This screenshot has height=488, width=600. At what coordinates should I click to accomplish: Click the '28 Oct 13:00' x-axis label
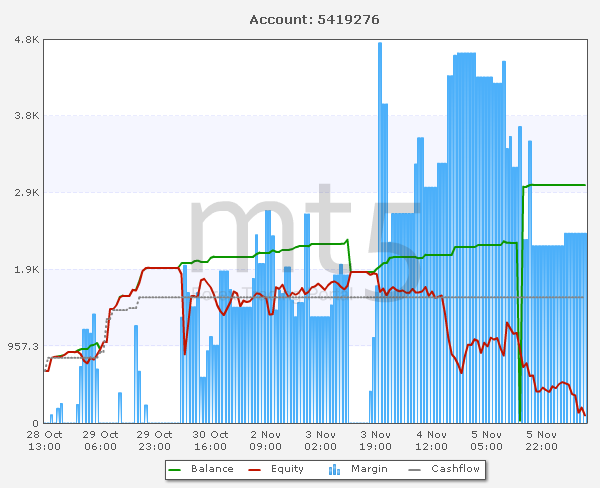point(44,441)
